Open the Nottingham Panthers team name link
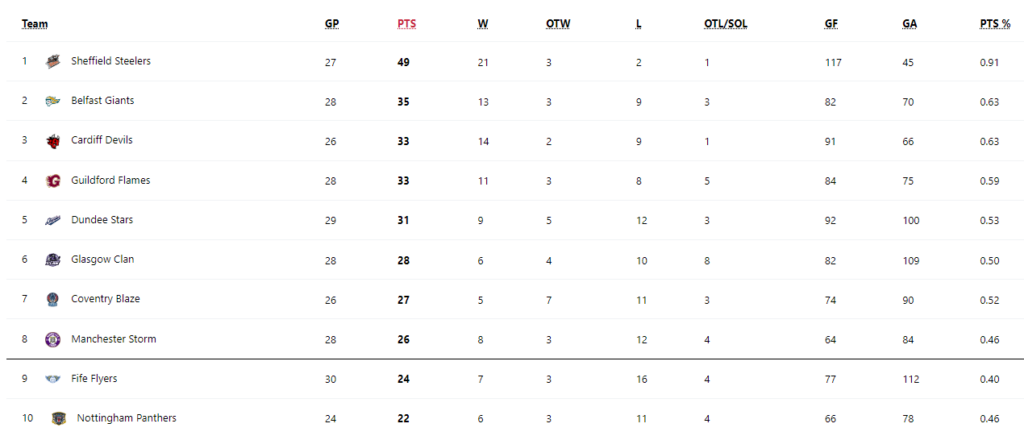Viewport: 1024px width, 436px height. pyautogui.click(x=127, y=418)
